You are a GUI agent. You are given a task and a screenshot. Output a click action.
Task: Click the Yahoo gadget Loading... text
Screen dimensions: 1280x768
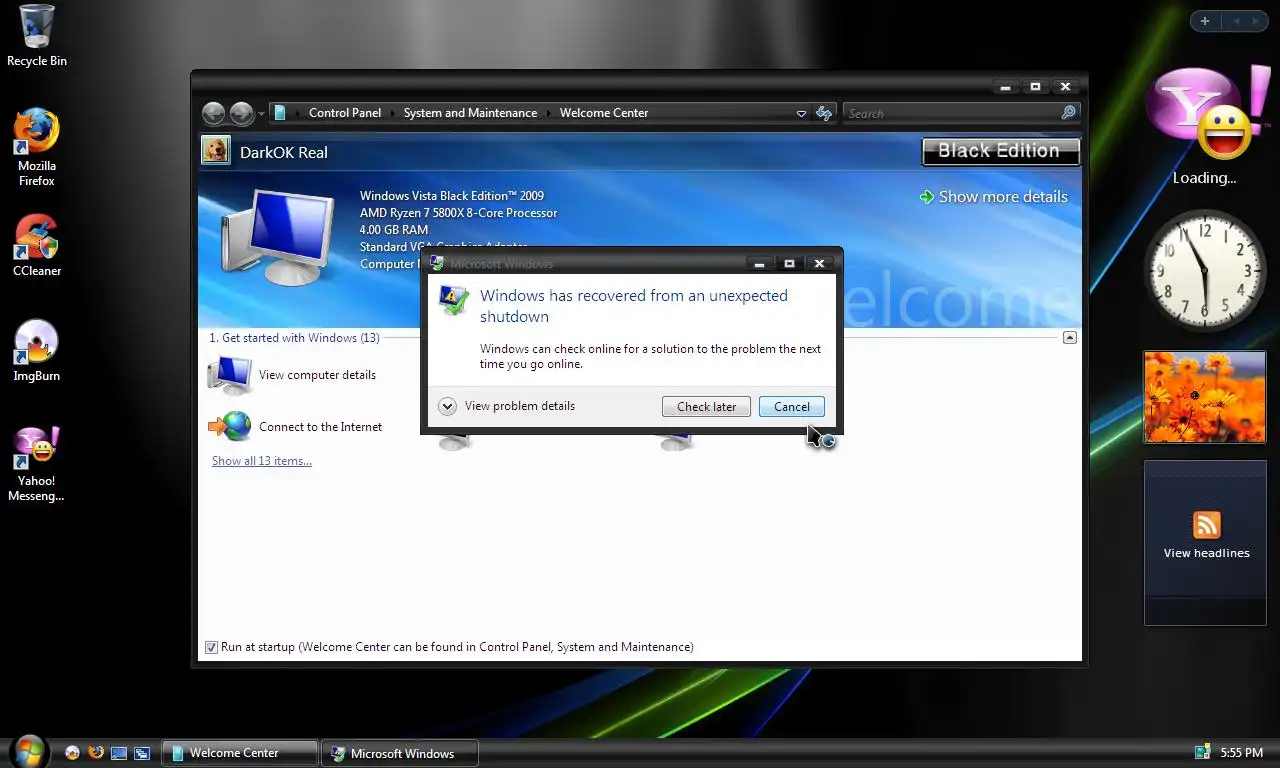click(1204, 178)
